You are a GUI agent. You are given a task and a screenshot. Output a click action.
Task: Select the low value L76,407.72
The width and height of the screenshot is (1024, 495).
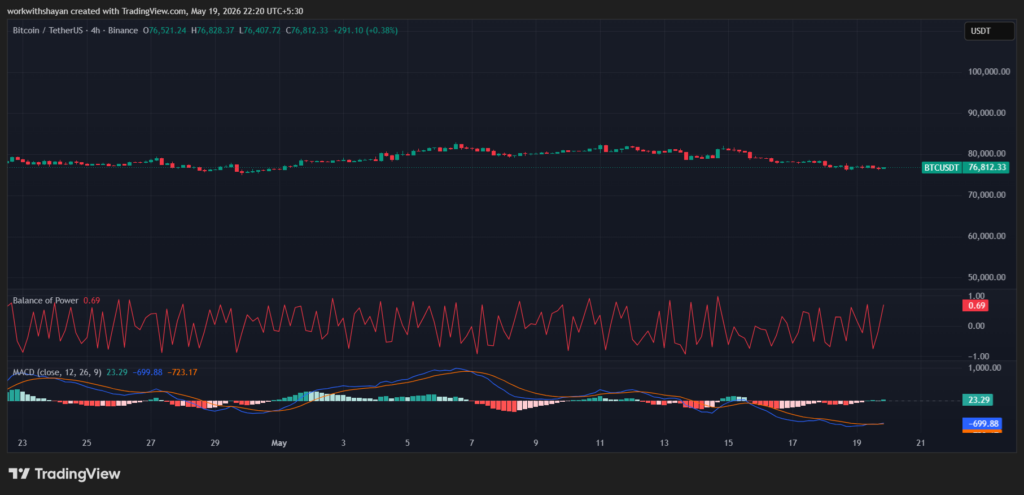click(260, 30)
